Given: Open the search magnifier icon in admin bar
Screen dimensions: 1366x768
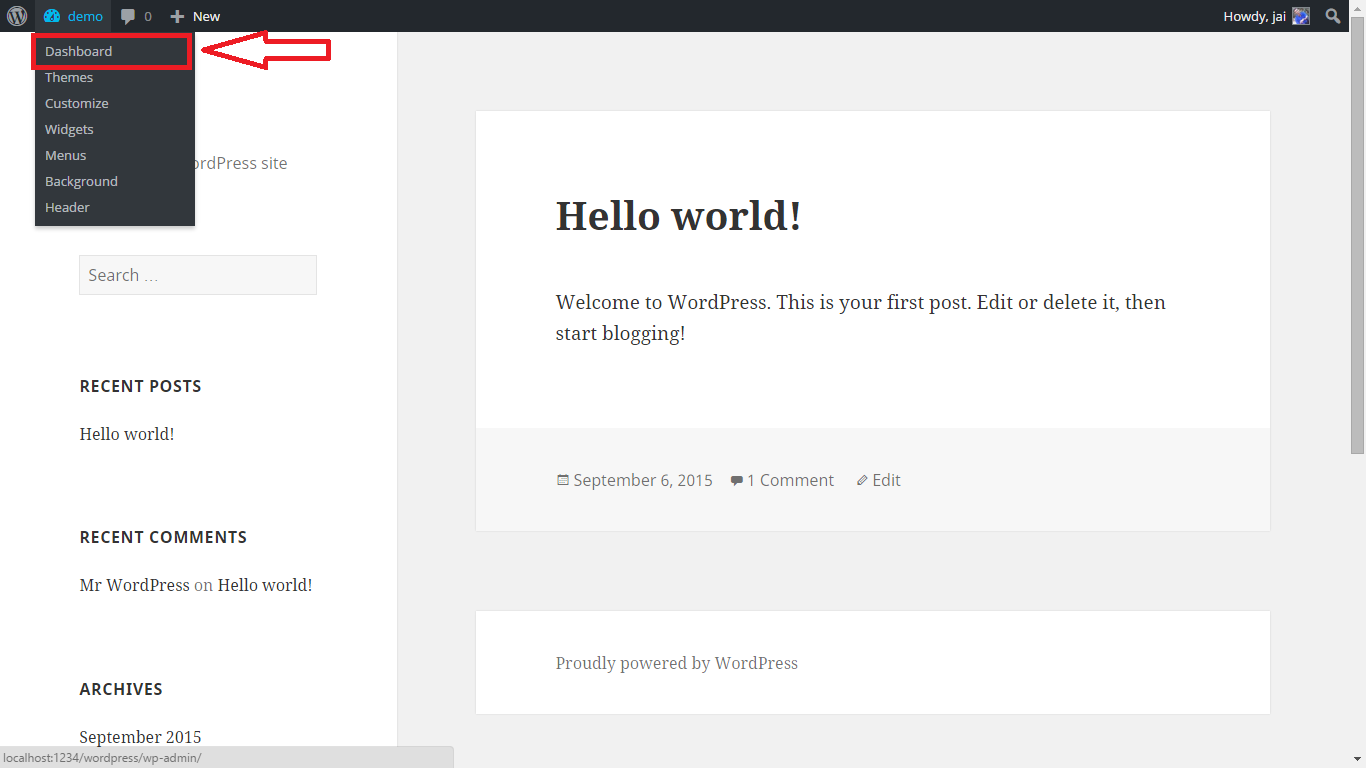Looking at the screenshot, I should (1333, 16).
